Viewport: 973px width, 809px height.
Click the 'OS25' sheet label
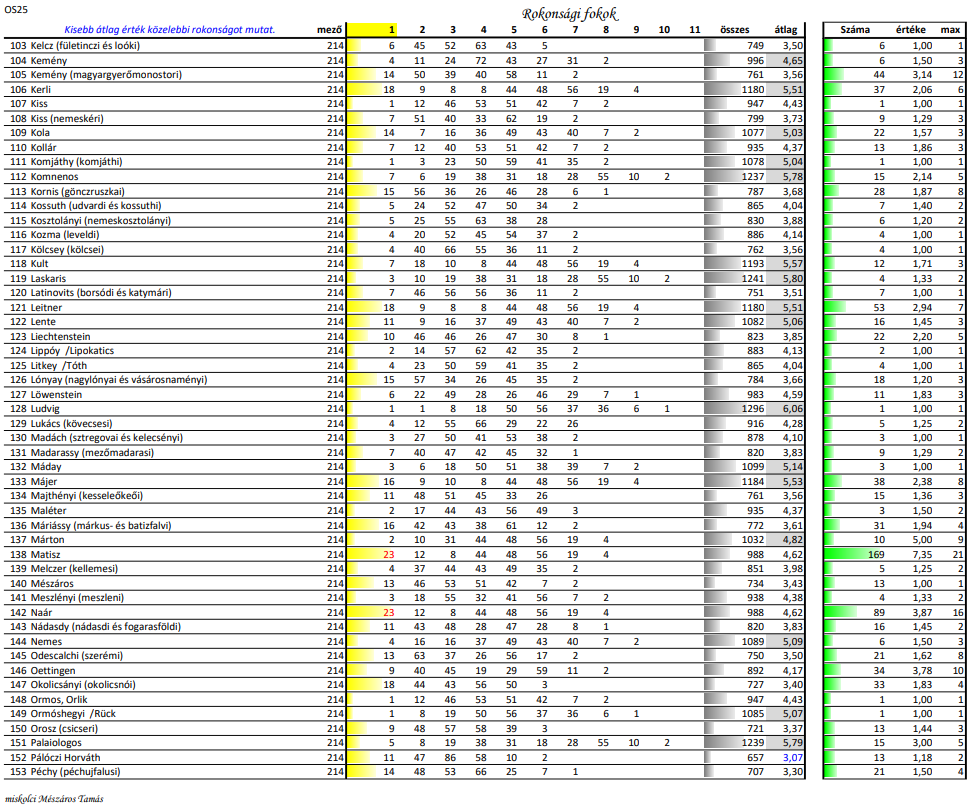point(18,10)
